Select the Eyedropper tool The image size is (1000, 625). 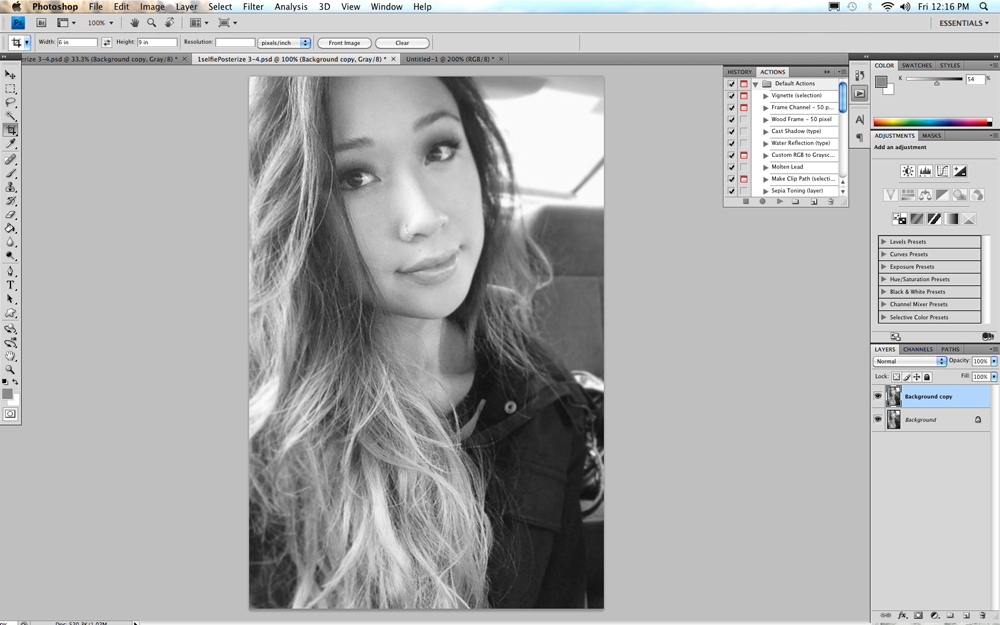point(10,144)
